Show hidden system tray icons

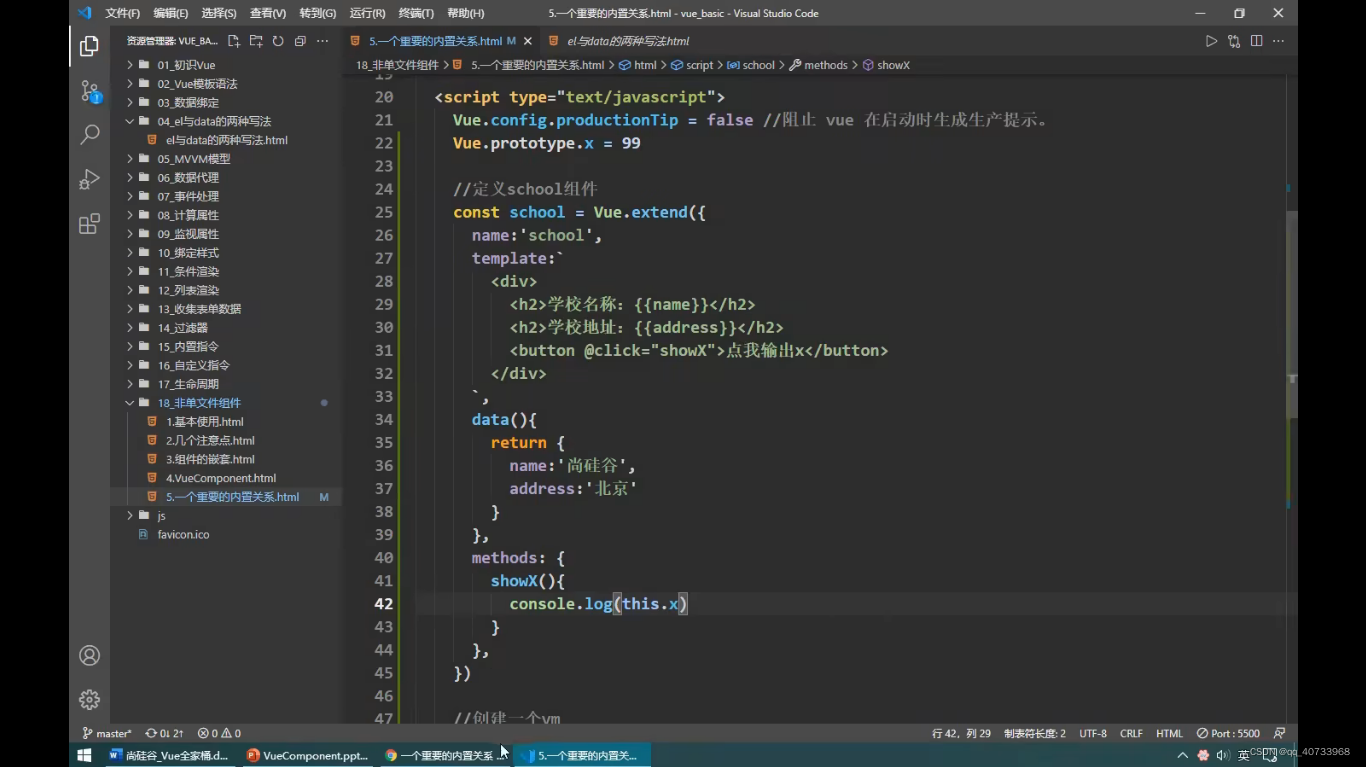click(x=1183, y=755)
